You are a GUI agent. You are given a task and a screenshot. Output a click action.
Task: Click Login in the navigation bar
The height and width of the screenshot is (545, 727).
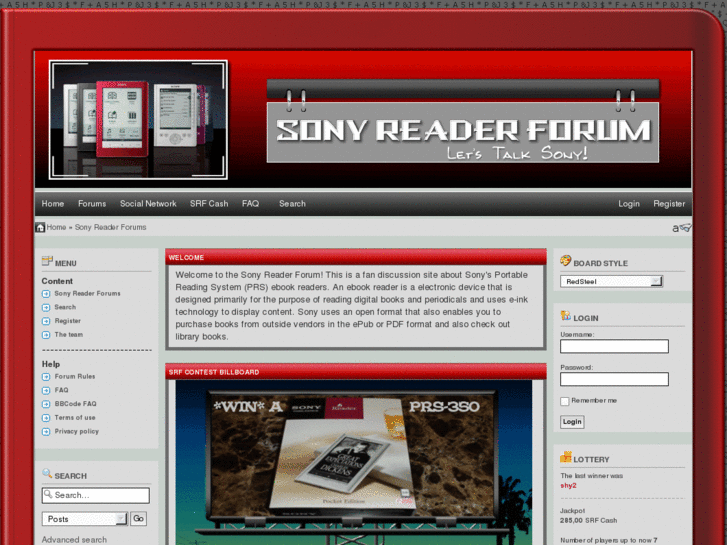[x=629, y=204]
